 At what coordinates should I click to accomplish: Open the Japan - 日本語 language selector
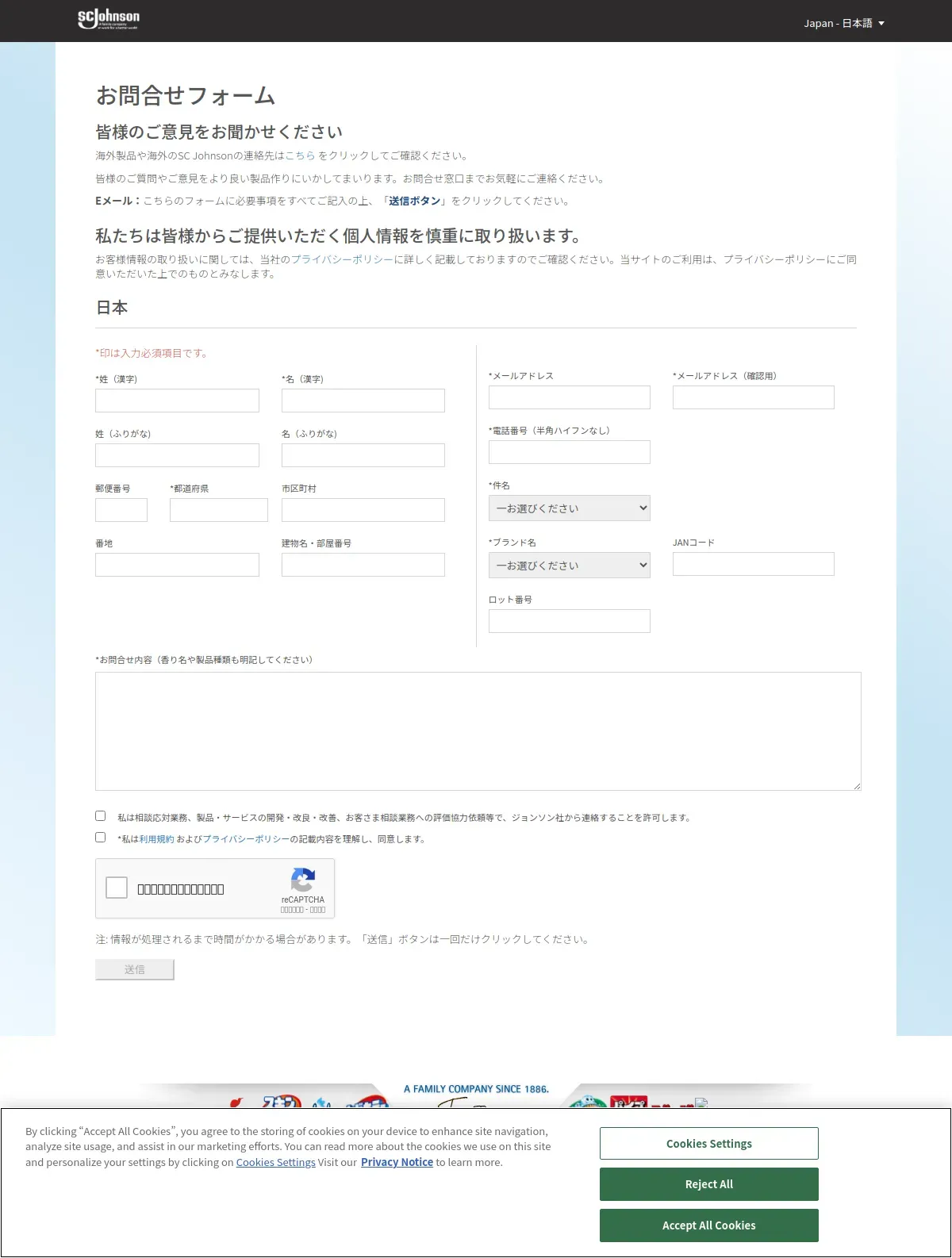click(x=844, y=23)
